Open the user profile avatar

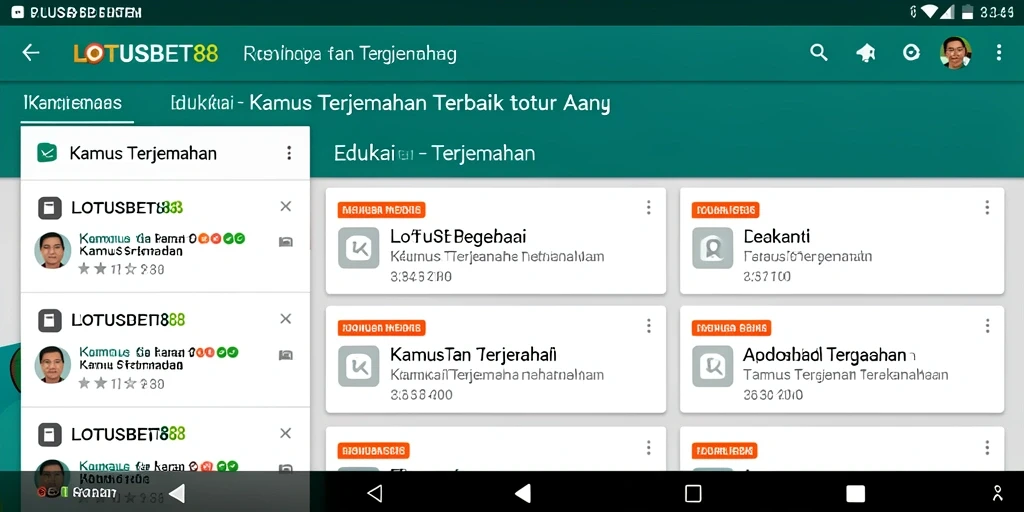(955, 53)
